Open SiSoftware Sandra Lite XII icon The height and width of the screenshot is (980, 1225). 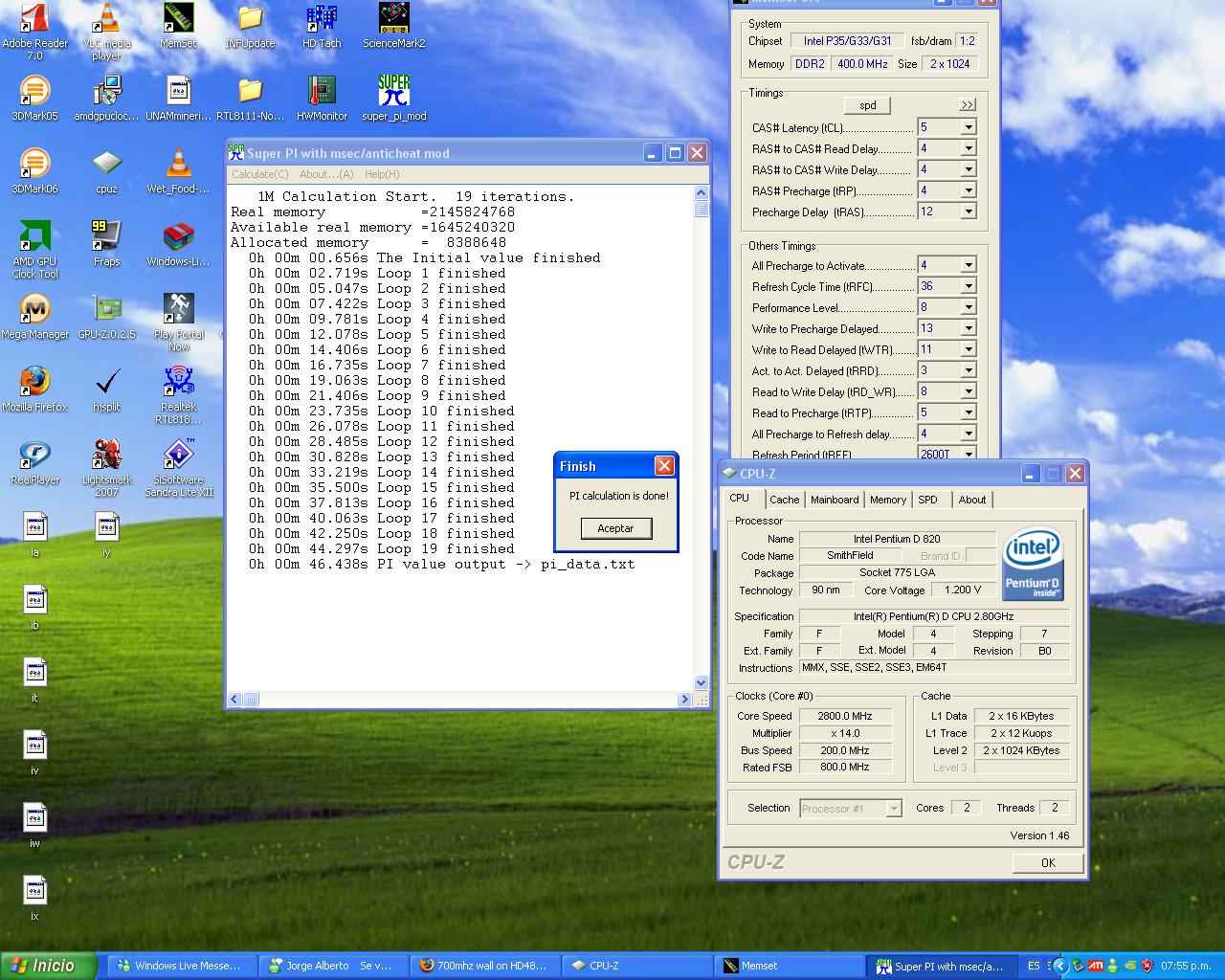pos(179,467)
